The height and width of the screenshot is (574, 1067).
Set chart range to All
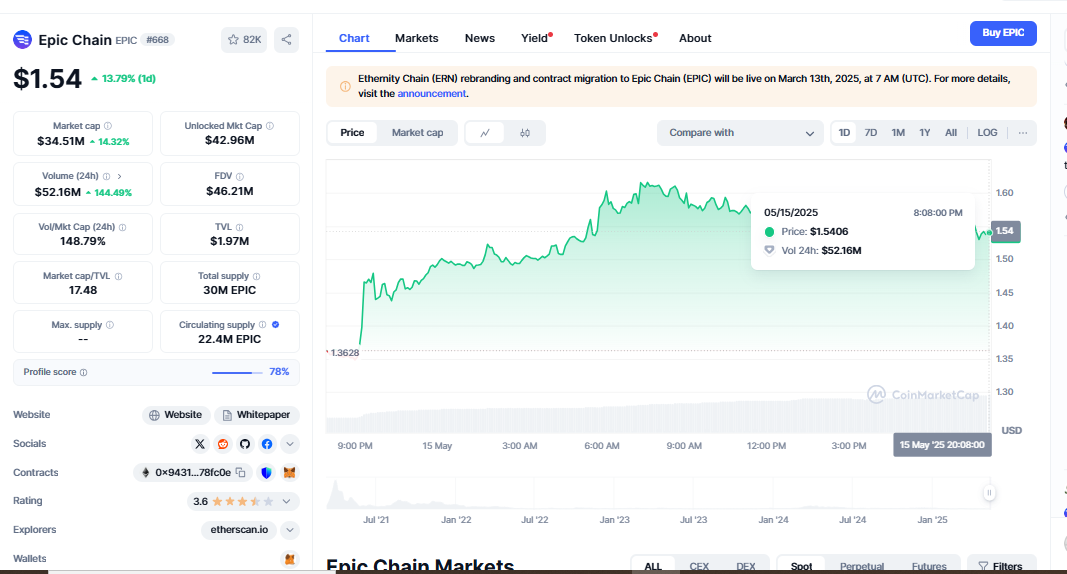[951, 133]
